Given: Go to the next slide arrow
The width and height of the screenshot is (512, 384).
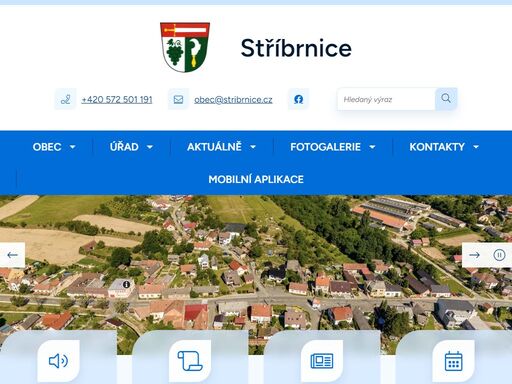Looking at the screenshot, I should pos(474,255).
